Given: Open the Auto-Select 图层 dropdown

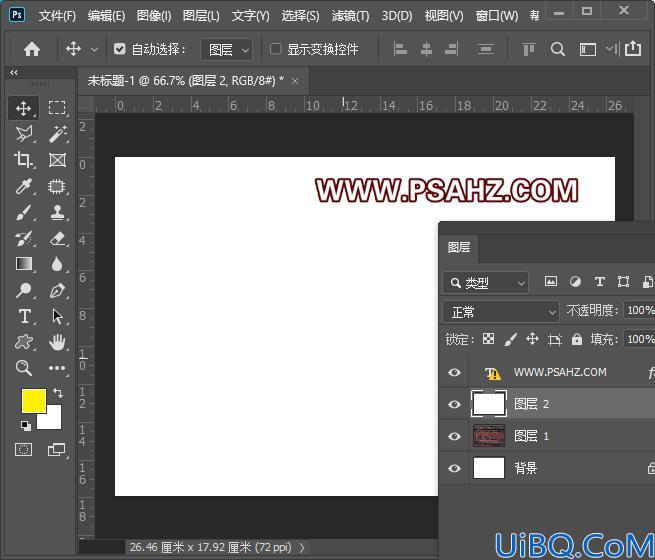Looking at the screenshot, I should (x=226, y=50).
